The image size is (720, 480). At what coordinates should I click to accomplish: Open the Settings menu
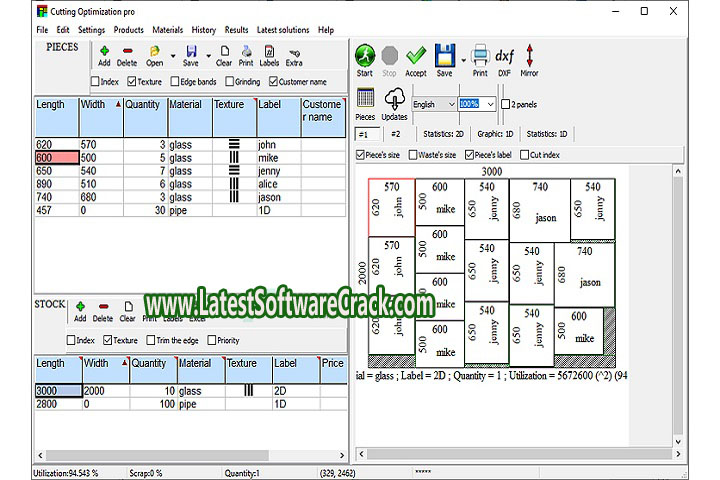coord(91,30)
